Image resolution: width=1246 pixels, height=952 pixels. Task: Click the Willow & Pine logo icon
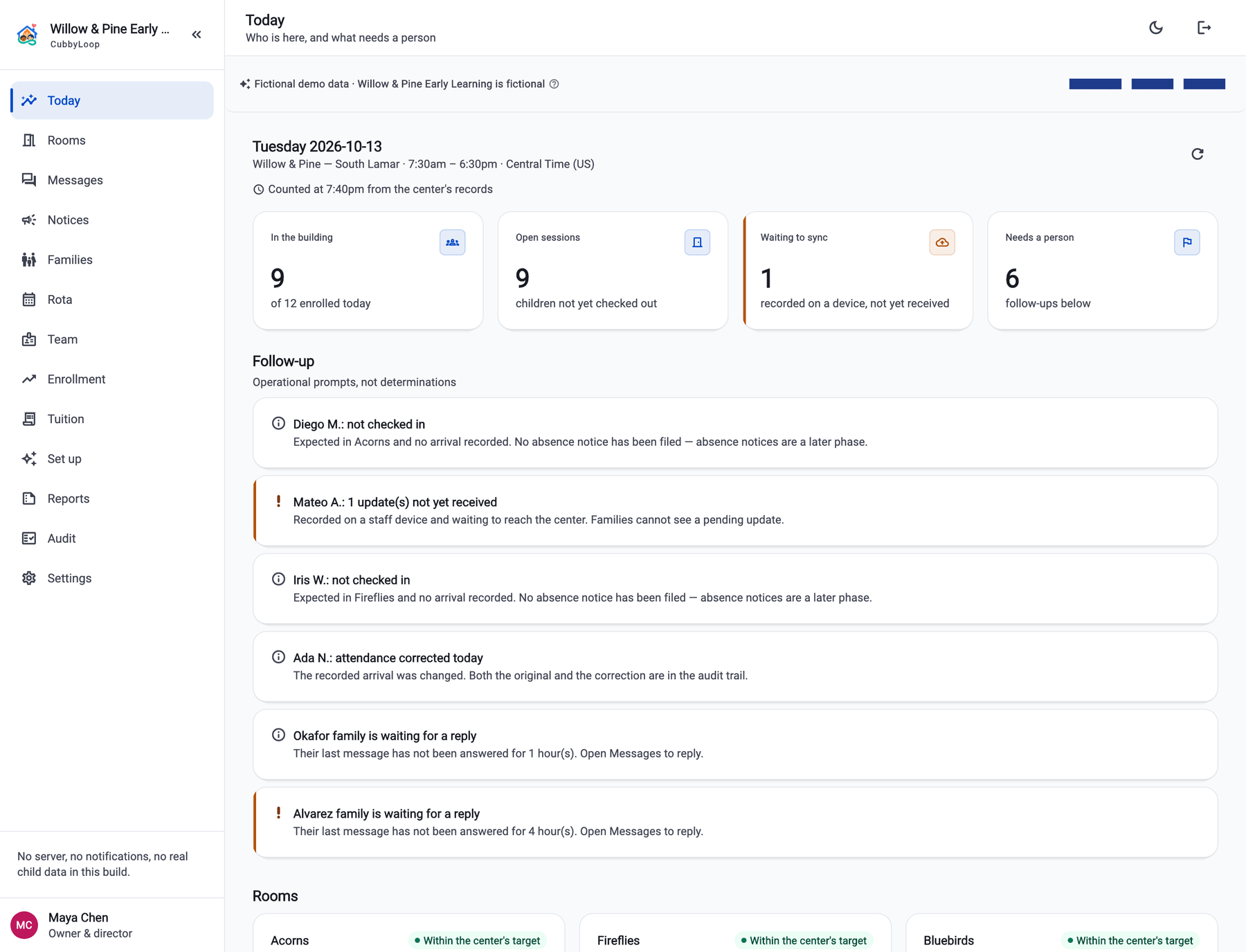click(x=27, y=35)
